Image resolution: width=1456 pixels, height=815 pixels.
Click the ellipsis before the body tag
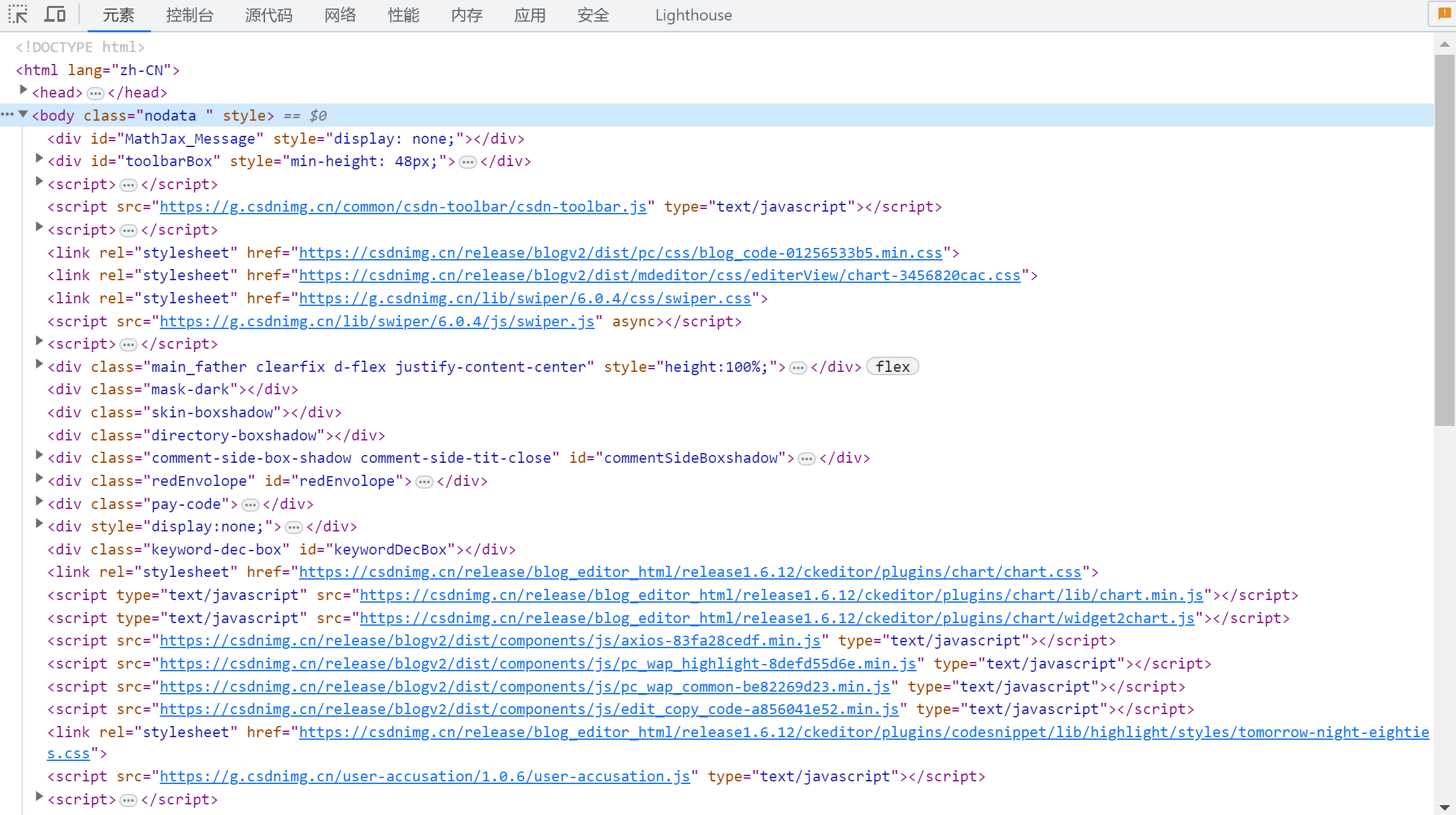7,114
